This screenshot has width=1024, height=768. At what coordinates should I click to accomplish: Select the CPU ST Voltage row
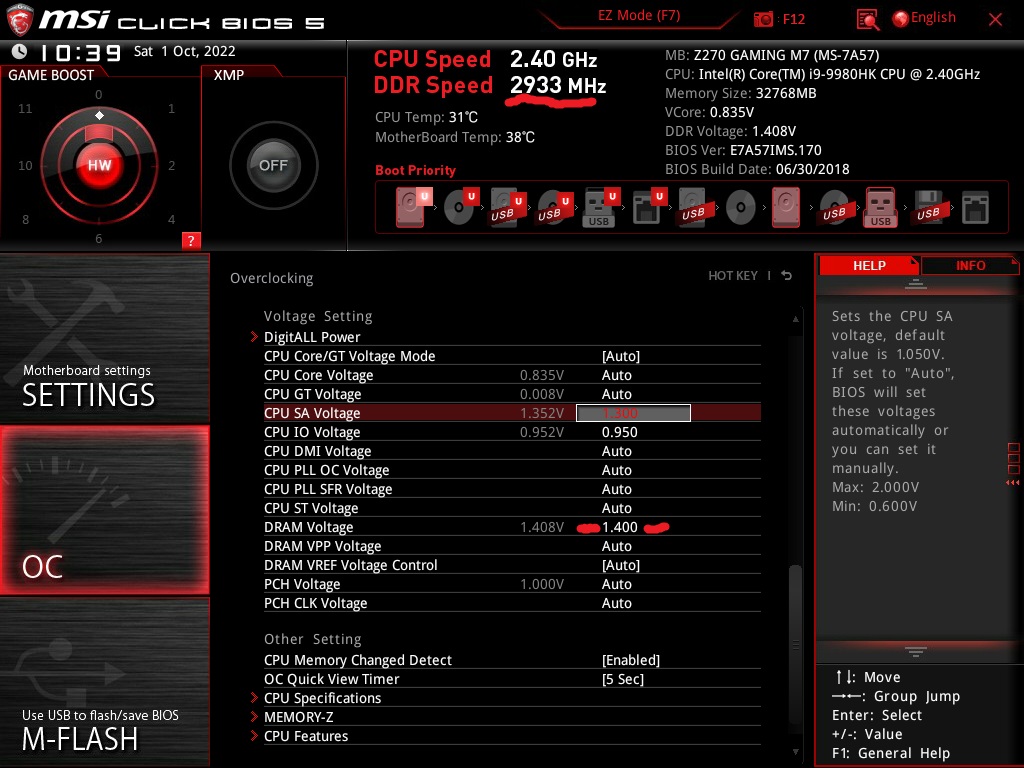[512, 508]
